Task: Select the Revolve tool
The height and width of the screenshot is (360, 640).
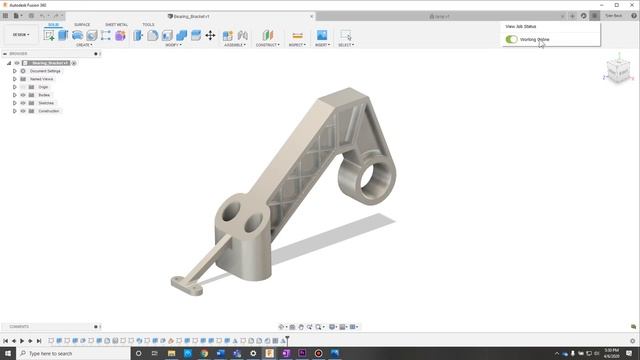Action: [x=77, y=36]
